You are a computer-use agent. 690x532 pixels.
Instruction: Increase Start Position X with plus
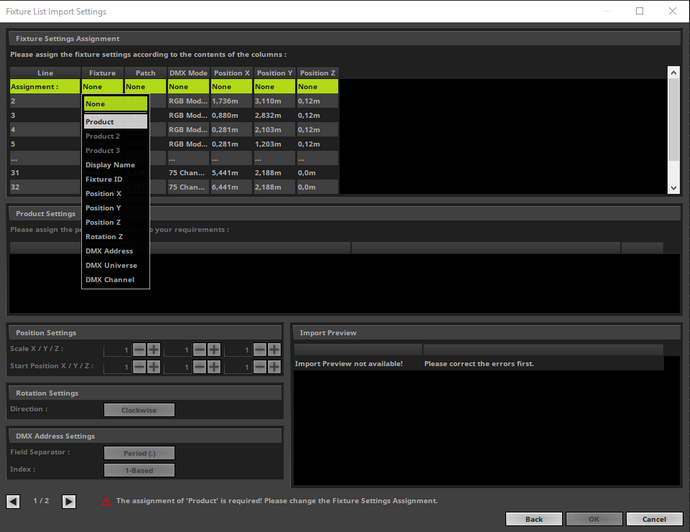154,367
